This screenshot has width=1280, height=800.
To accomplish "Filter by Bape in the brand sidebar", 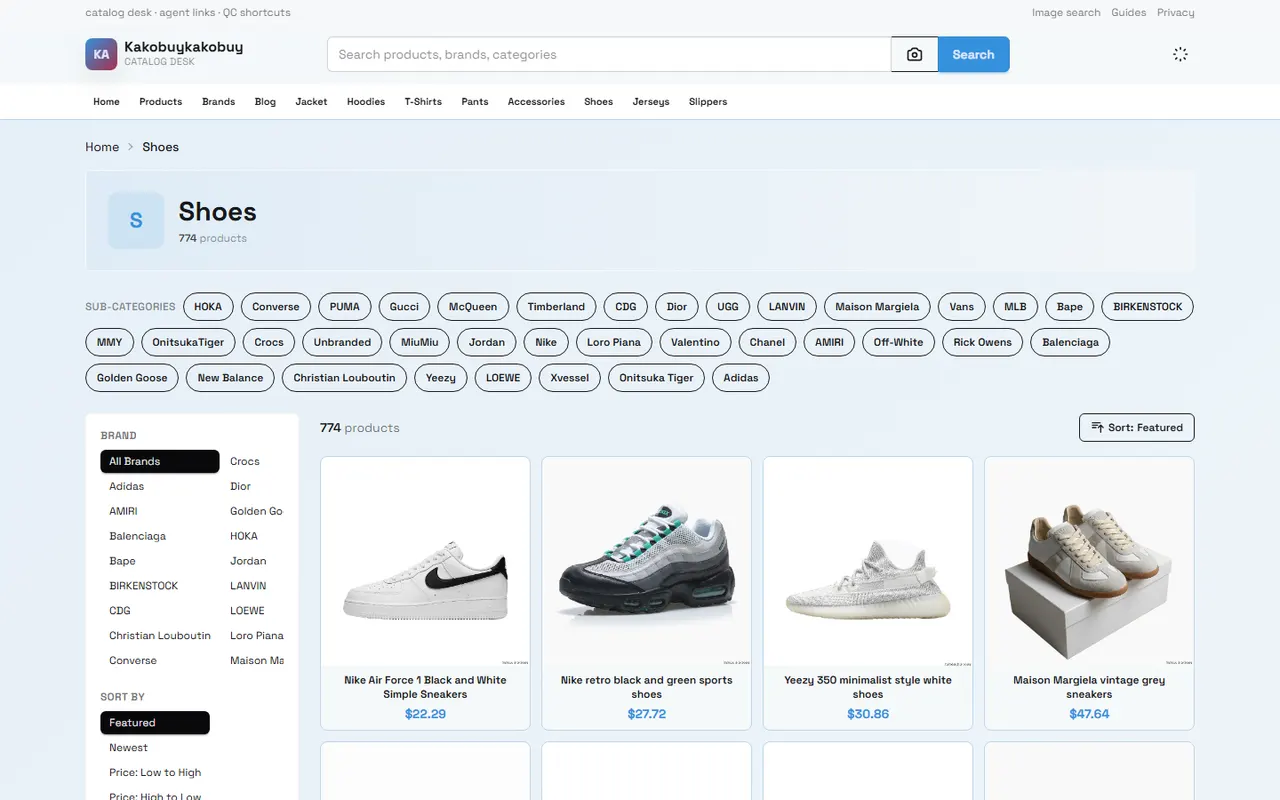I will pyautogui.click(x=122, y=561).
